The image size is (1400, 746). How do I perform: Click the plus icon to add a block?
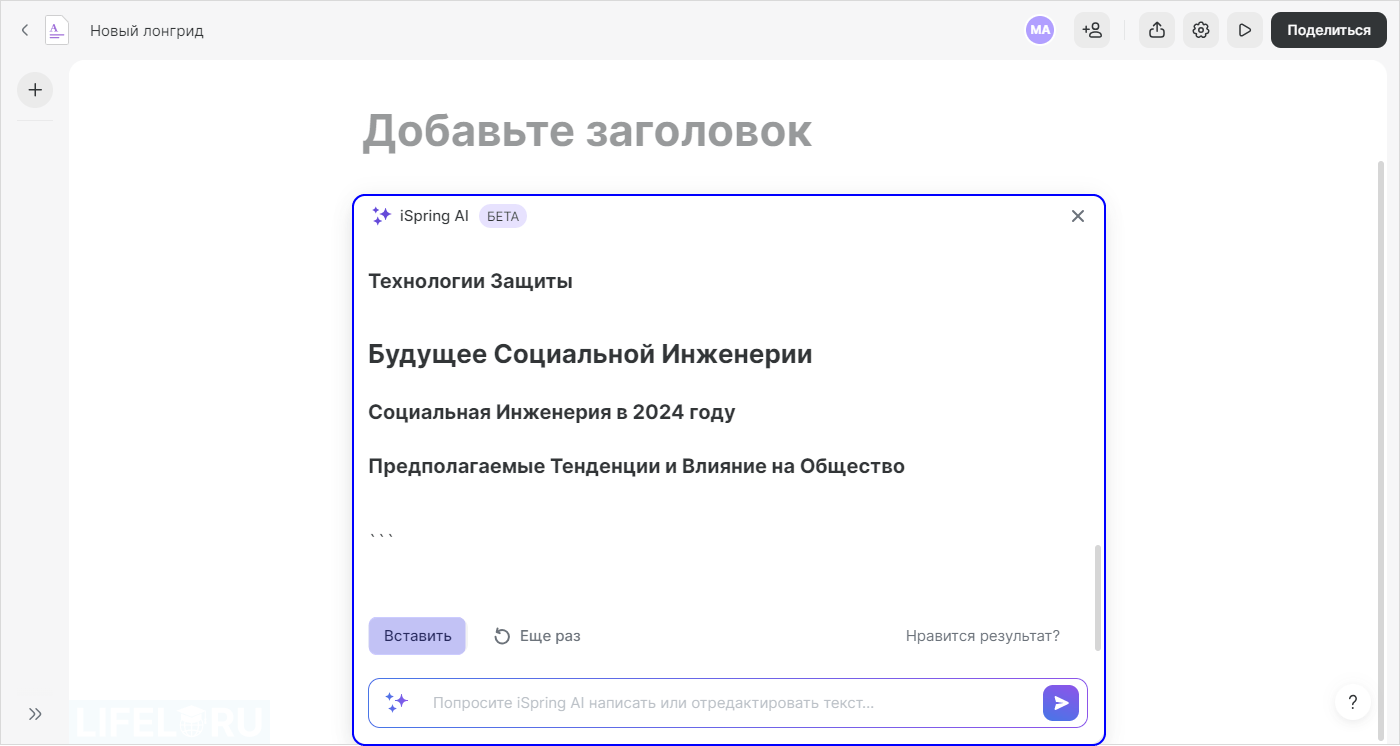coord(34,90)
